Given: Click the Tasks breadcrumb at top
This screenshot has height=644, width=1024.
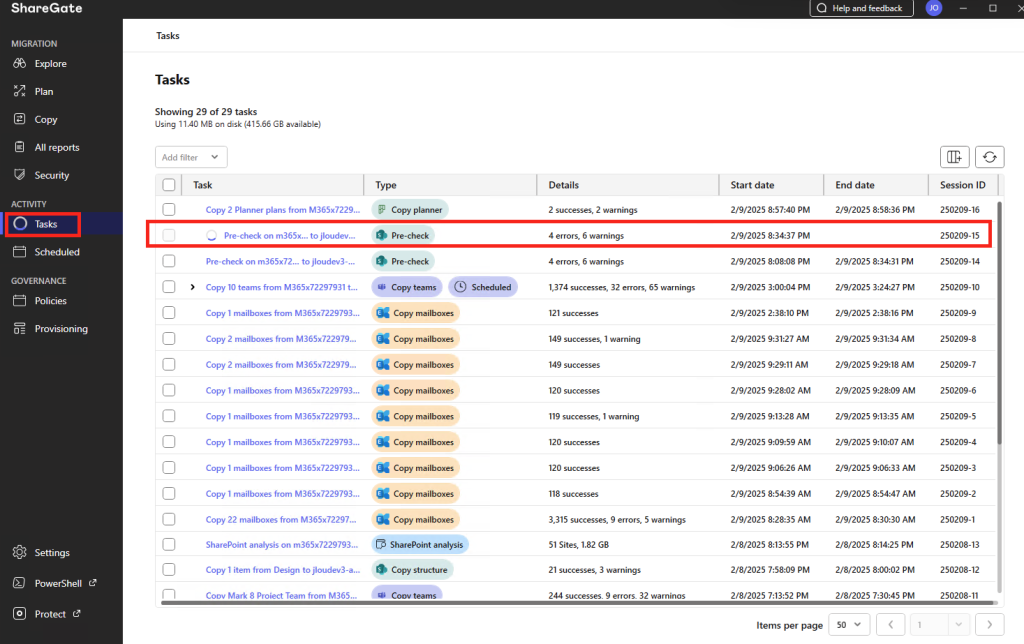Looking at the screenshot, I should [168, 36].
